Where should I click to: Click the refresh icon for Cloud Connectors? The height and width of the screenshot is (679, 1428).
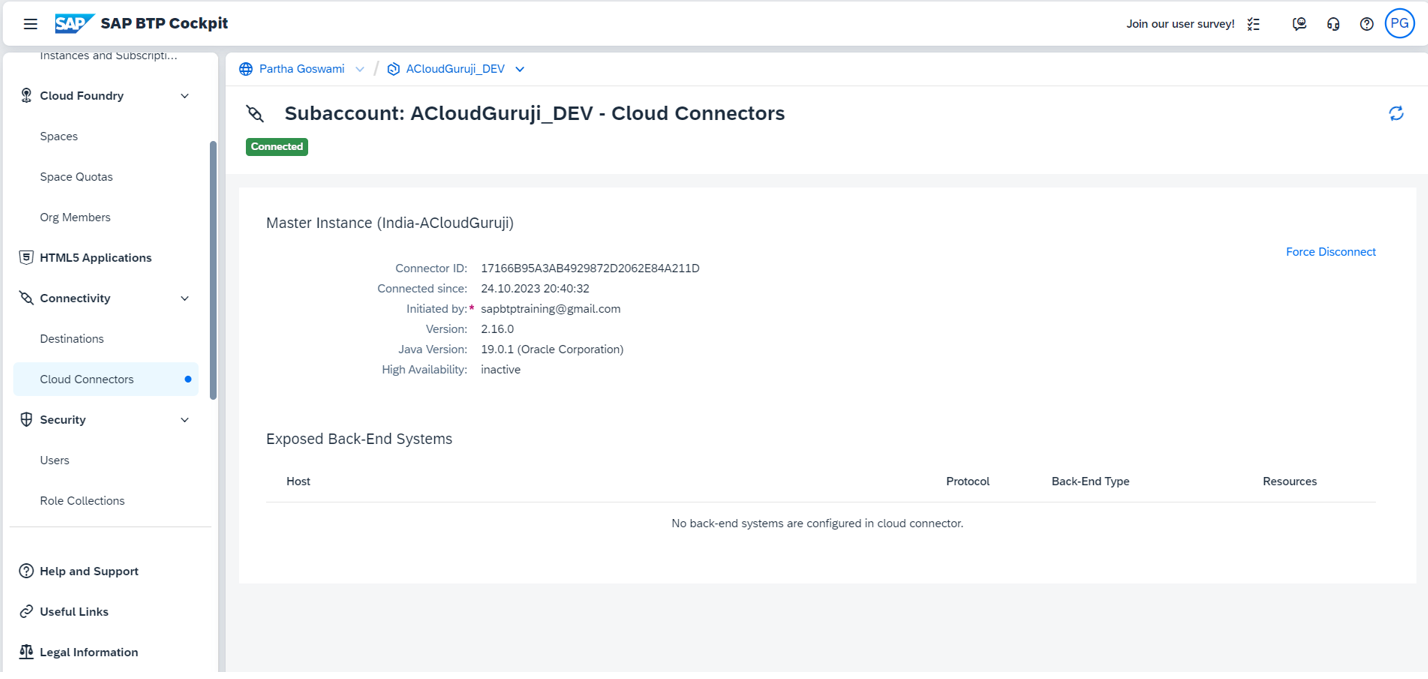[x=1396, y=114]
